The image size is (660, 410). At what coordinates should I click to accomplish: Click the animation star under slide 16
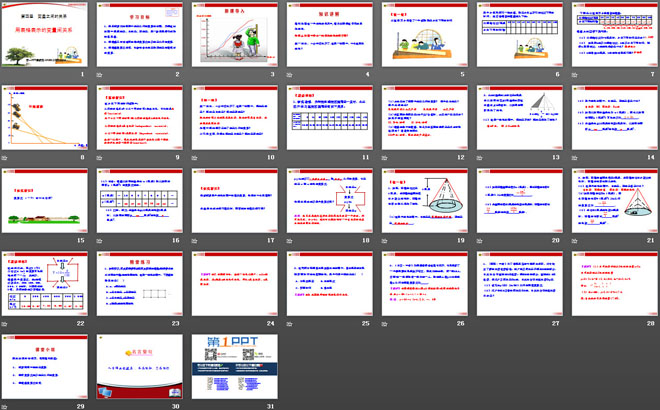coord(99,241)
